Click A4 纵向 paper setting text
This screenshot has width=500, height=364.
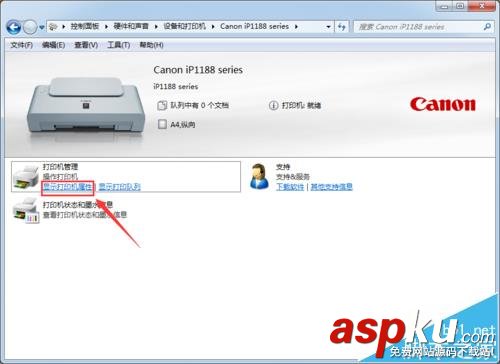pos(183,125)
